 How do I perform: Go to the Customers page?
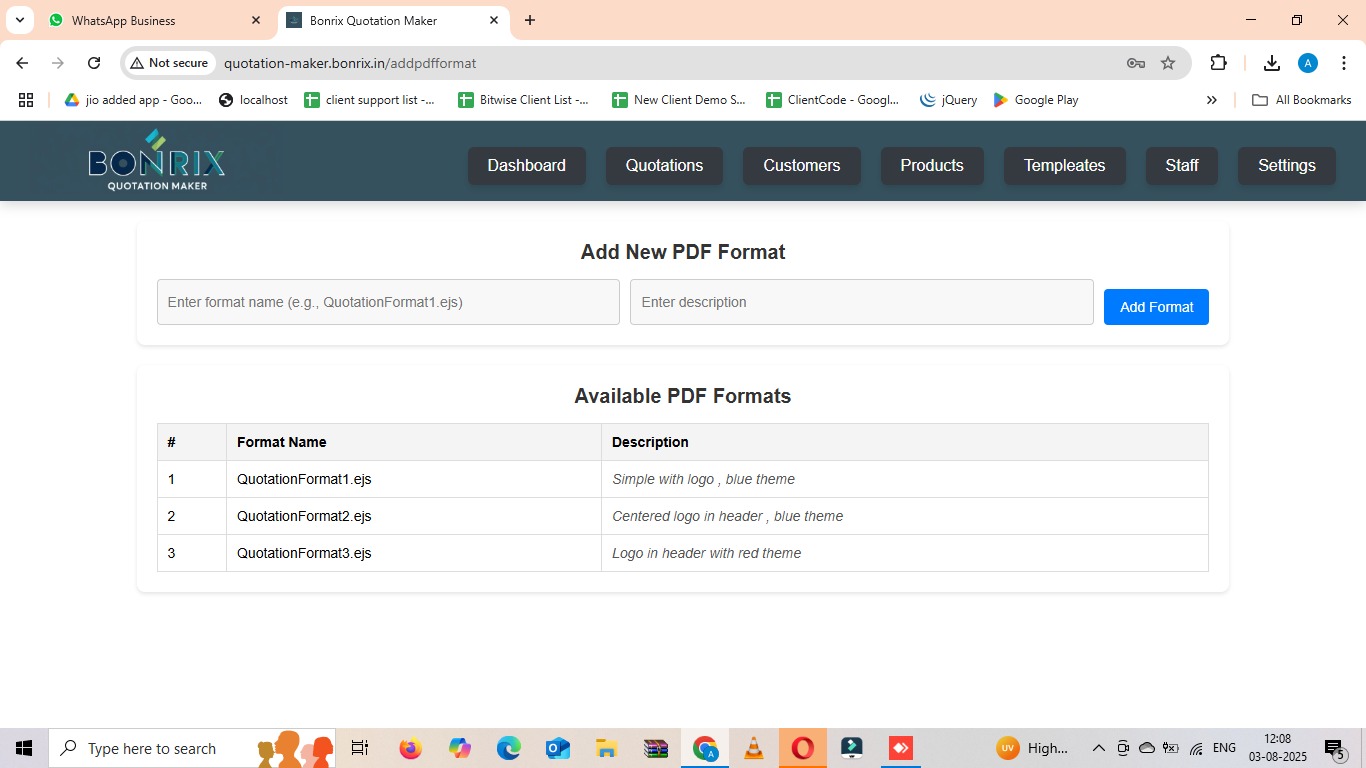coord(801,166)
